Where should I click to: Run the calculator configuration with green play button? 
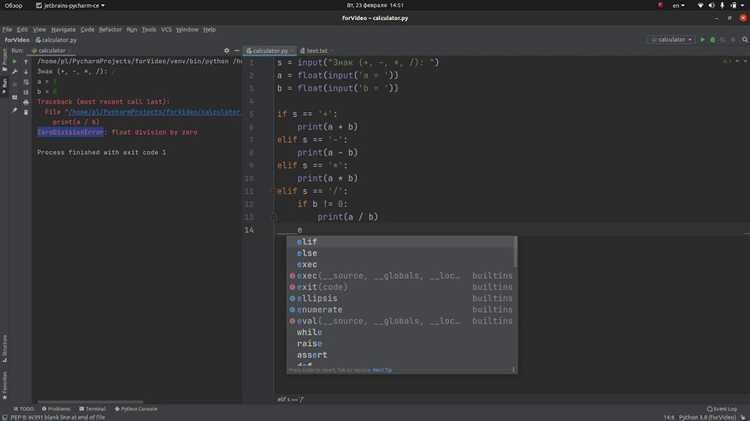click(x=702, y=40)
